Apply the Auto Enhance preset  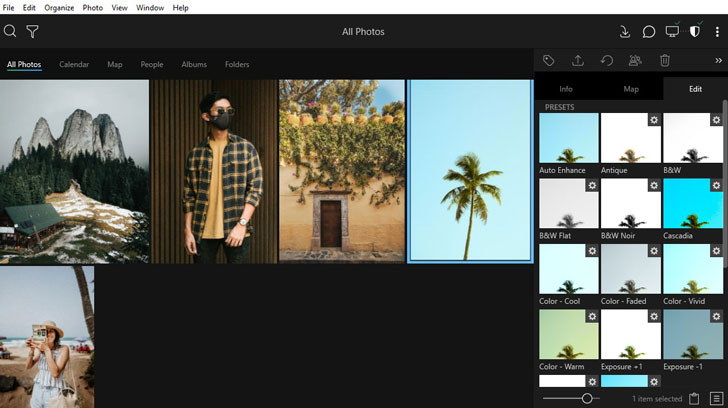(x=569, y=138)
